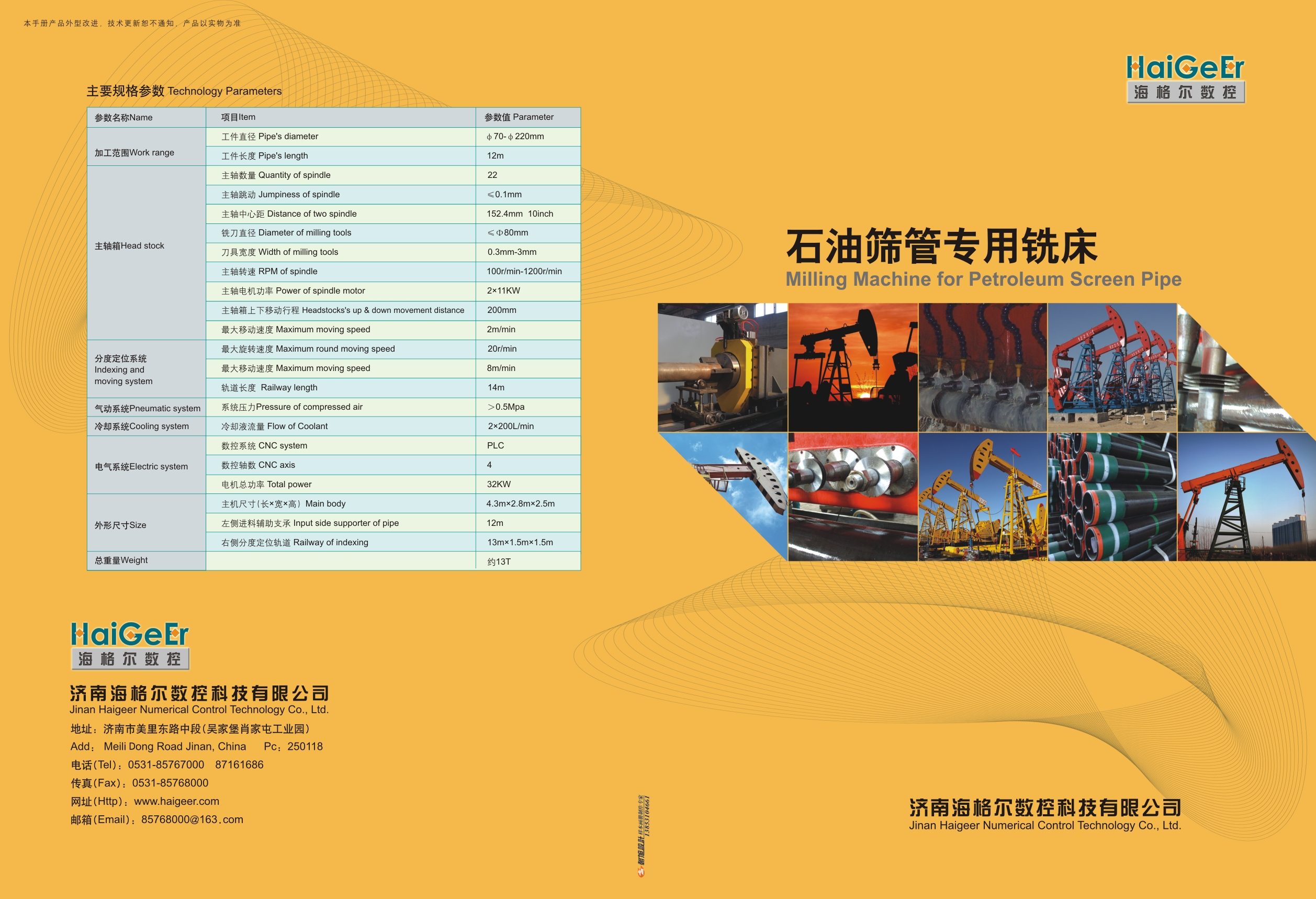Click the fax number 0531-85768000
This screenshot has width=1316, height=899.
170,783
